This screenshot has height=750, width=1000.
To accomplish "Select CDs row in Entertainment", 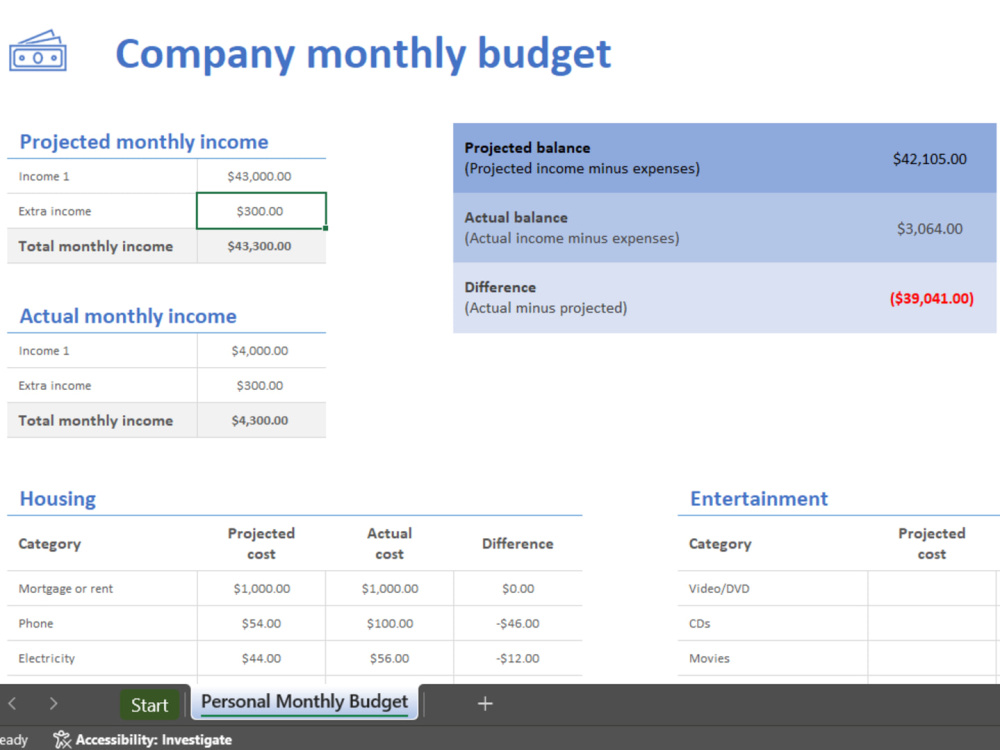I will click(x=700, y=623).
